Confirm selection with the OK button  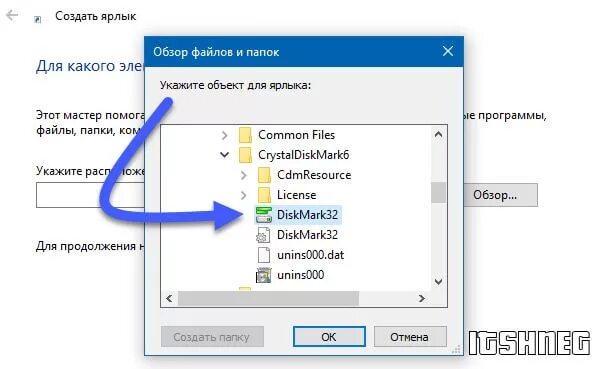click(329, 337)
